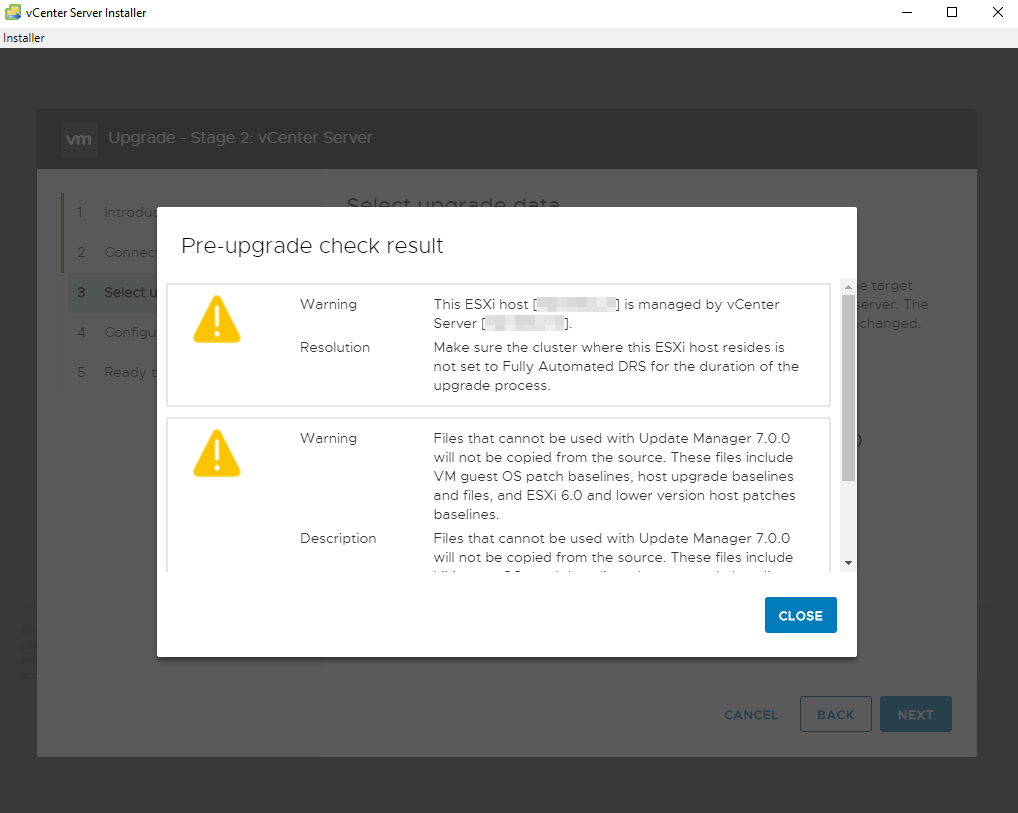Click the scrollbar up arrow in results list
The image size is (1018, 813).
click(x=848, y=286)
